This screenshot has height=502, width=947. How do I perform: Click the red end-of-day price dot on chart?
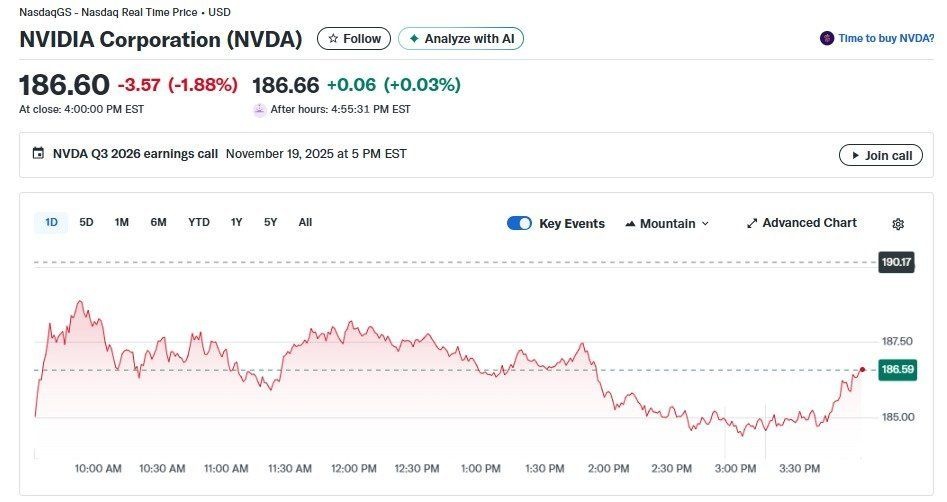tap(862, 370)
